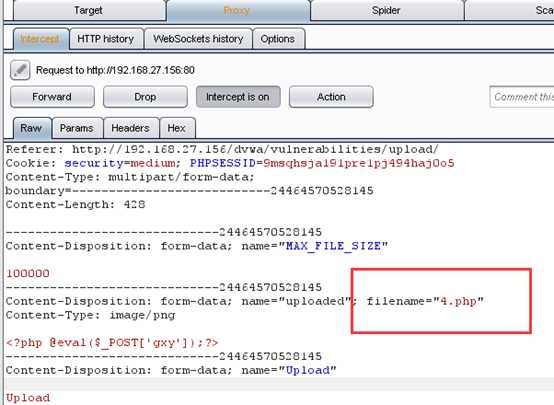554x405 pixels.
Task: Click the multipart/form-data Content-Type header line
Action: coord(130,177)
